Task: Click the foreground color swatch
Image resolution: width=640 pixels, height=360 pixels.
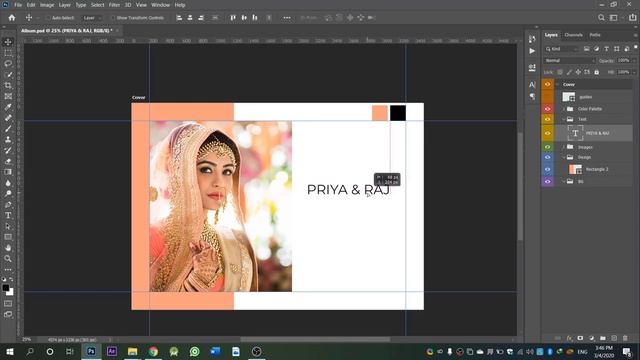Action: tap(6, 288)
